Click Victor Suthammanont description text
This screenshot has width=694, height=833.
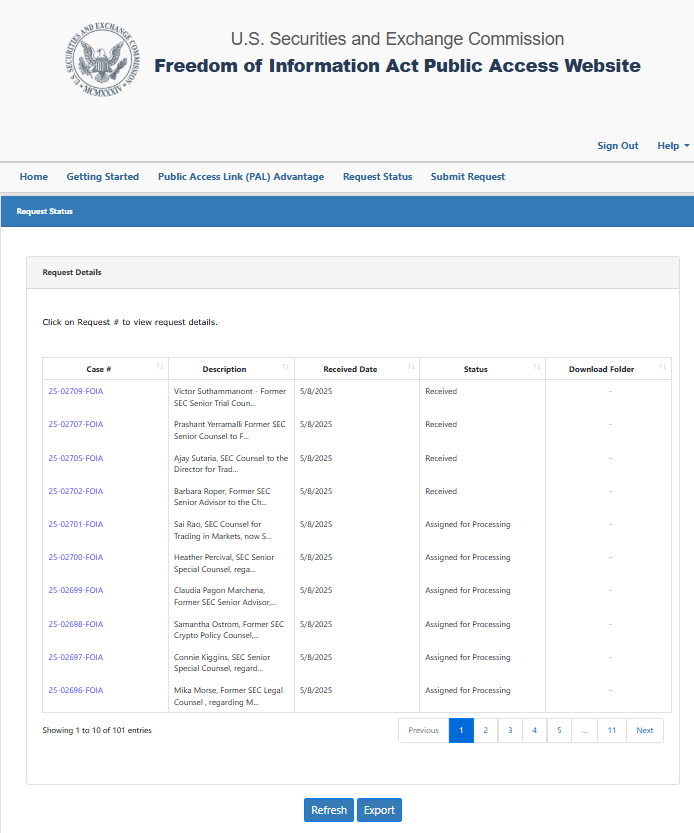[230, 397]
